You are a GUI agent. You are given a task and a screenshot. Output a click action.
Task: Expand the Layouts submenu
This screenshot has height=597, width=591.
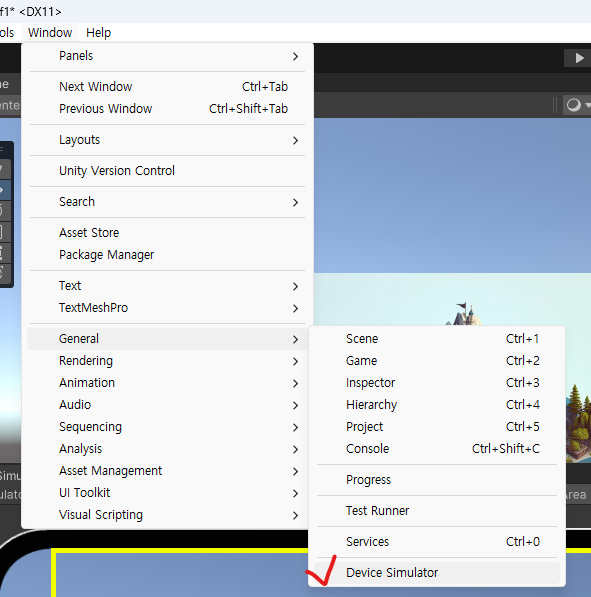click(x=168, y=140)
